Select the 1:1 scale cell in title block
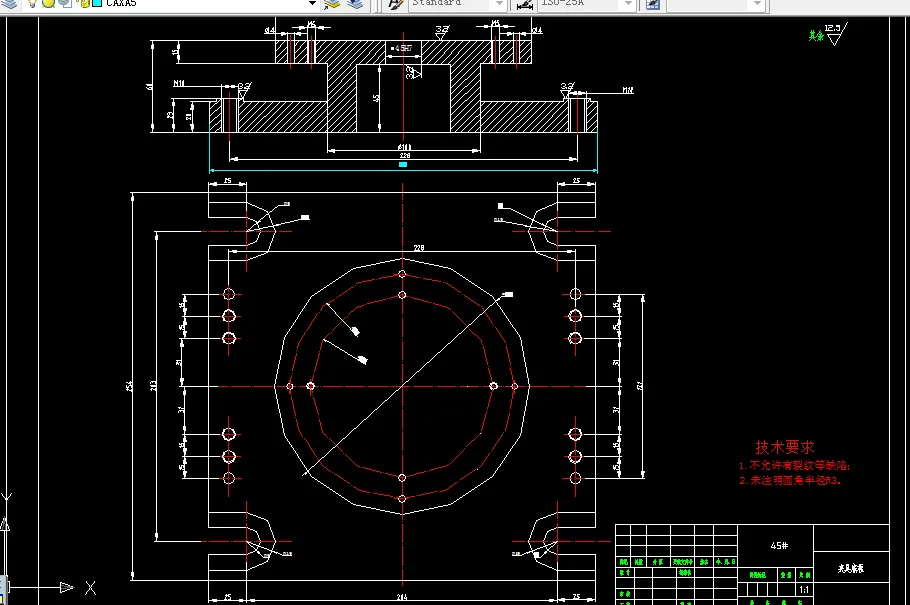This screenshot has height=605, width=910. pyautogui.click(x=804, y=590)
